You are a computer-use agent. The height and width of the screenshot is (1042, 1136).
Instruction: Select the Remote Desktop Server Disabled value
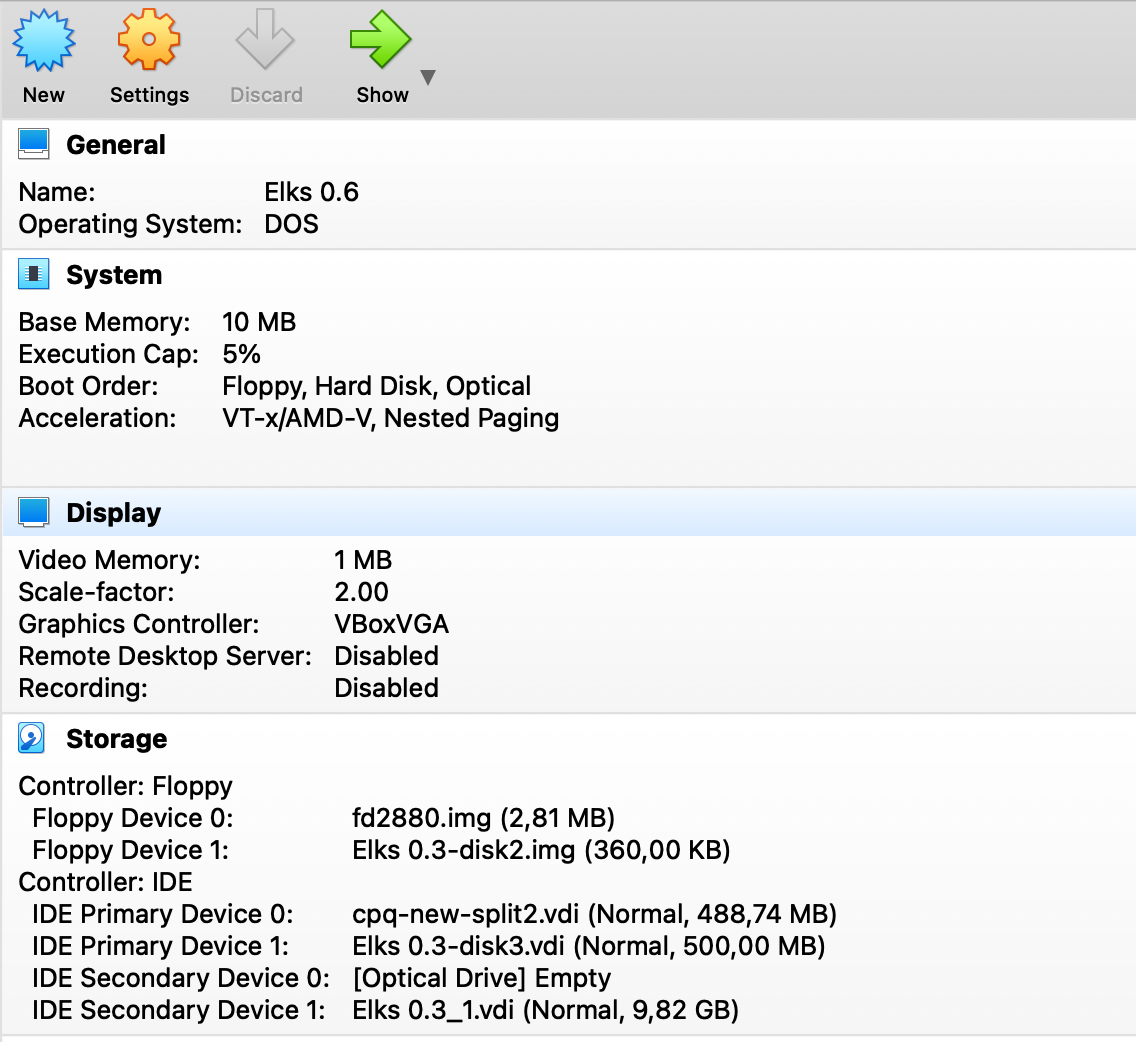(386, 656)
